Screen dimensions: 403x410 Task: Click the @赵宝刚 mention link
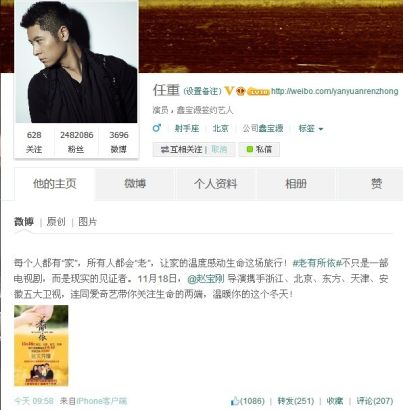point(206,279)
